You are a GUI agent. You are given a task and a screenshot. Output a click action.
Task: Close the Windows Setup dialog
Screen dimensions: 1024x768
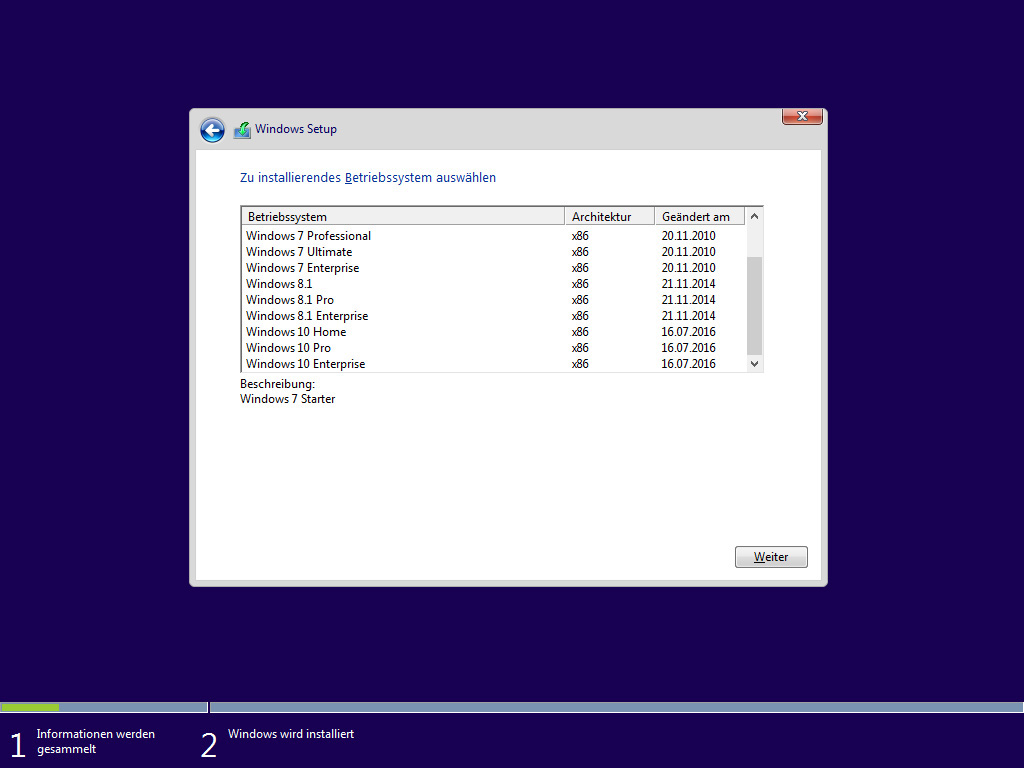802,116
